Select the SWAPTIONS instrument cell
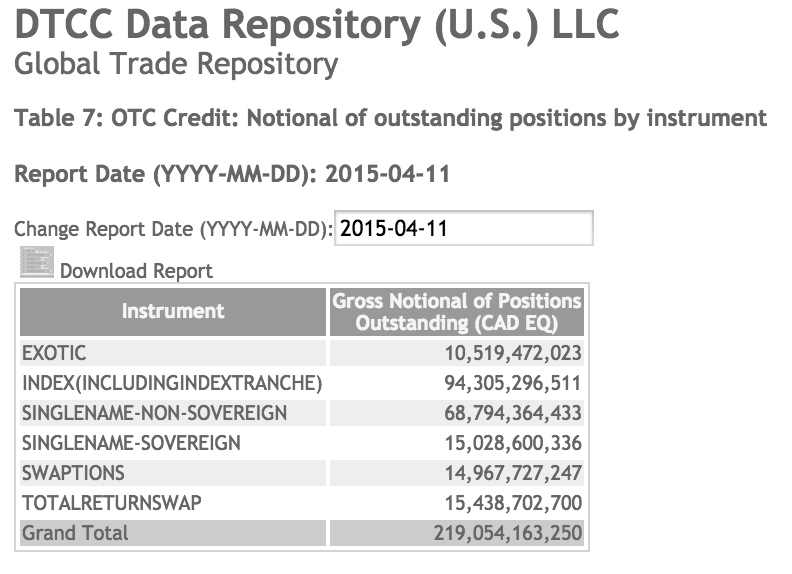The image size is (792, 574). point(173,473)
